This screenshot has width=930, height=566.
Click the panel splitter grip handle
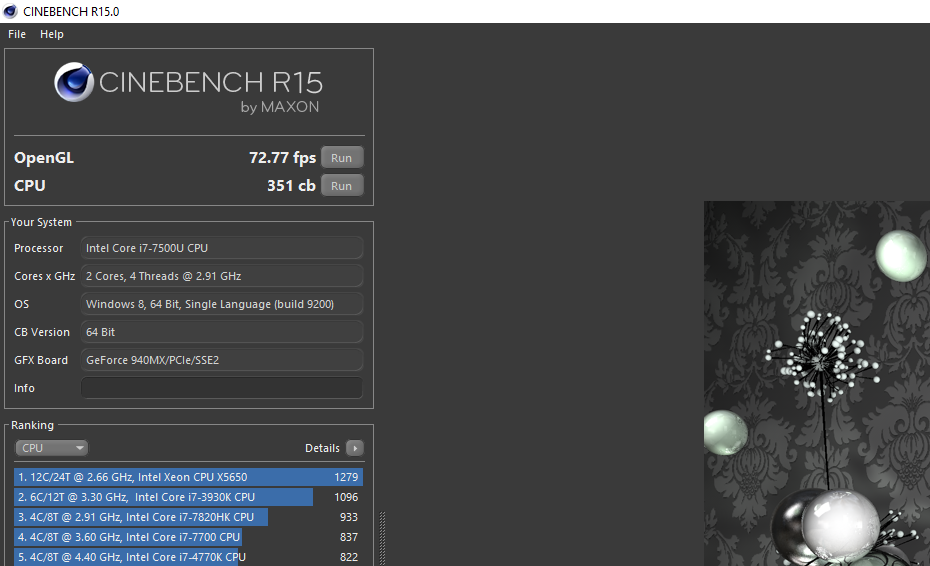pyautogui.click(x=383, y=538)
